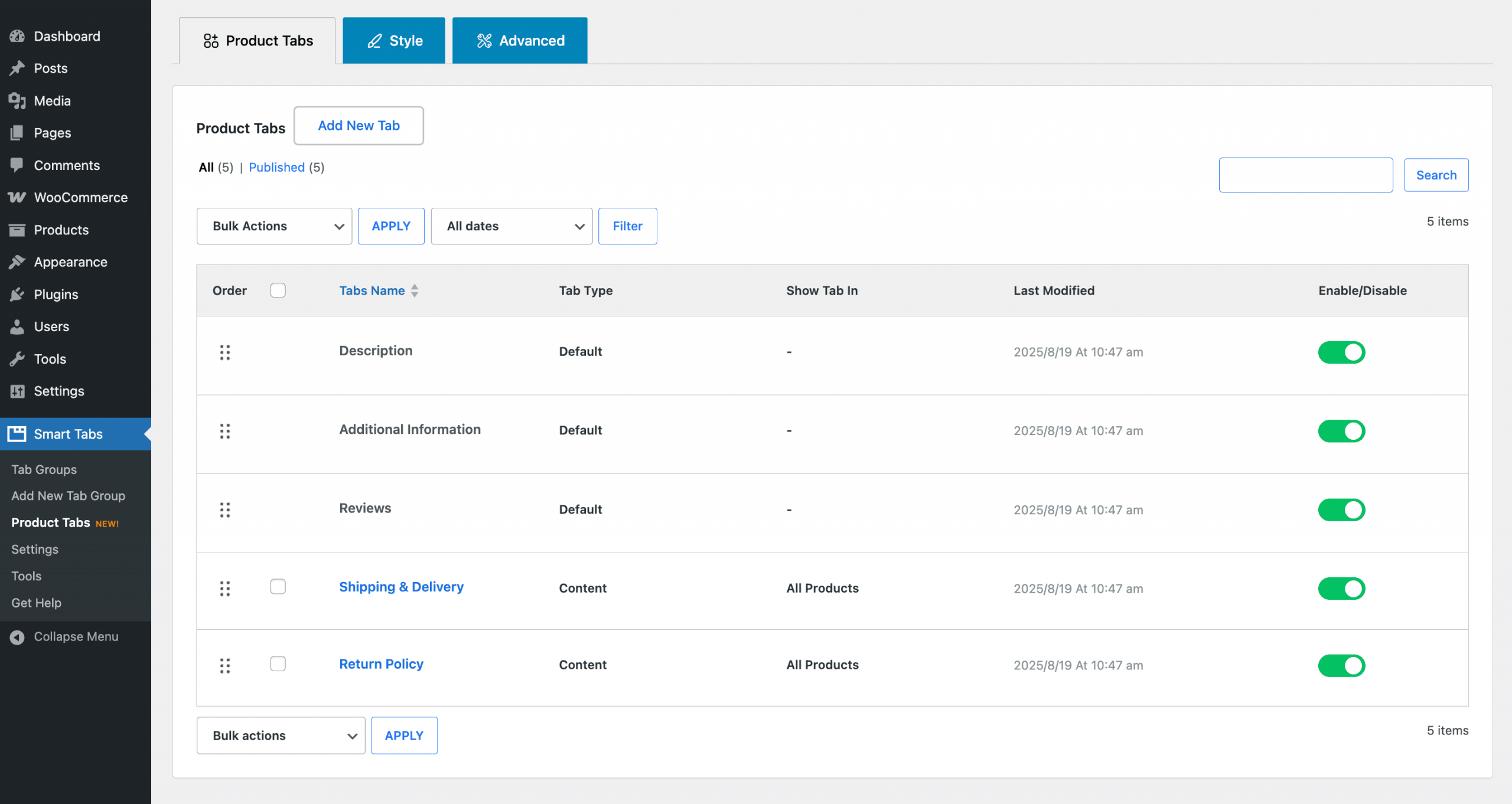Viewport: 1512px width, 804px height.
Task: Click the Media icon in sidebar
Action: 17,101
